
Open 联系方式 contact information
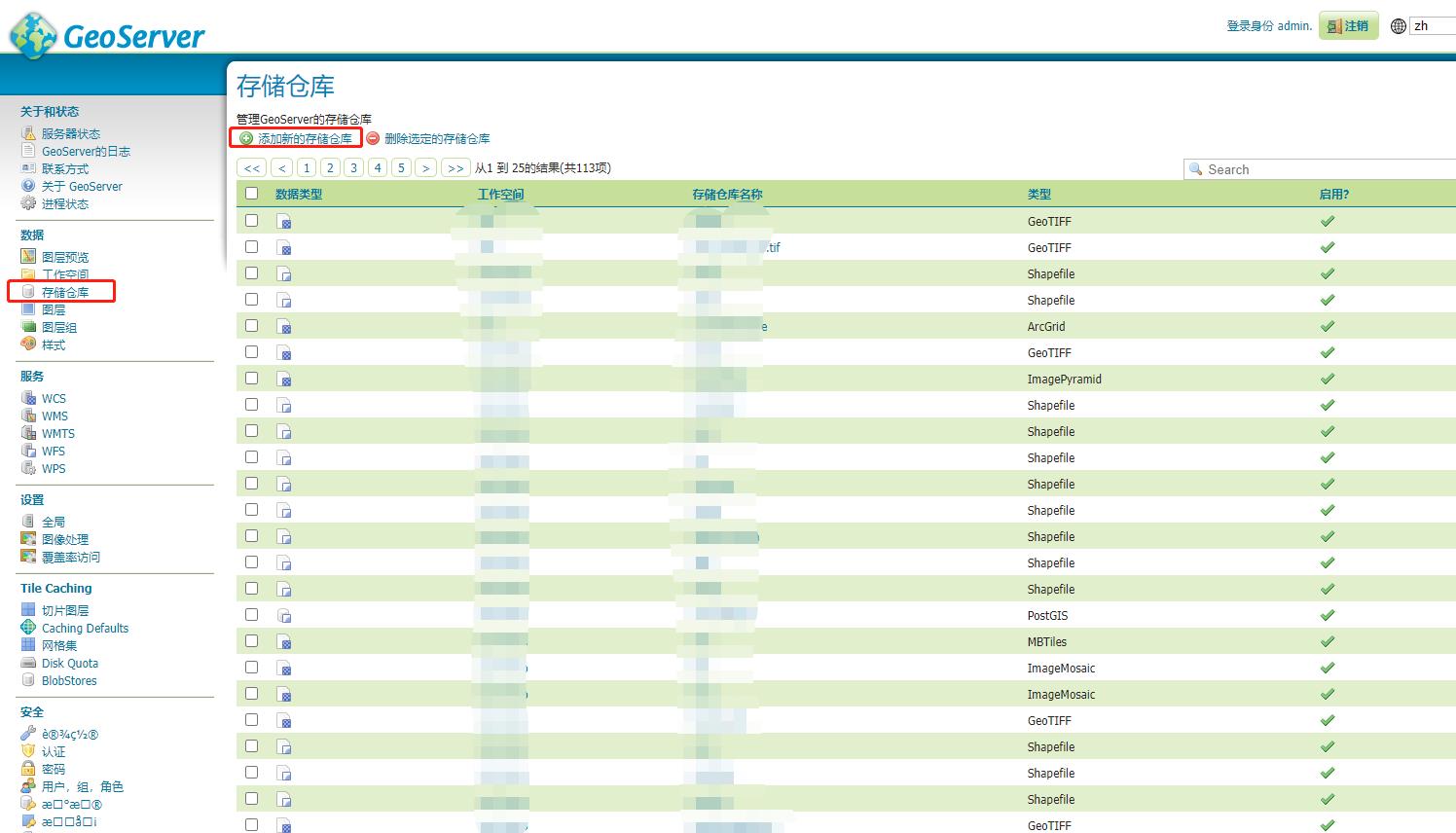click(64, 169)
